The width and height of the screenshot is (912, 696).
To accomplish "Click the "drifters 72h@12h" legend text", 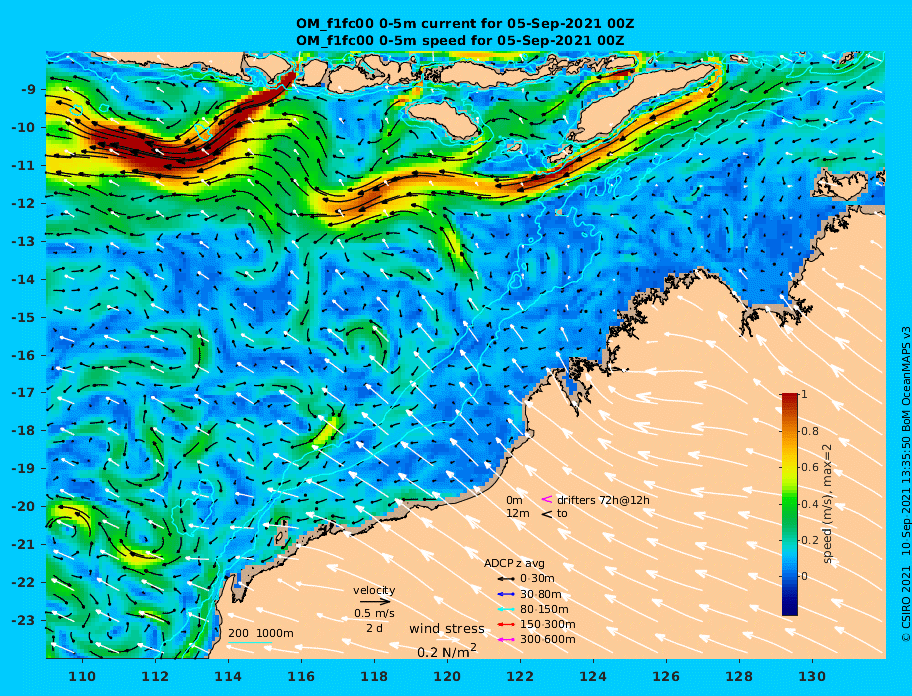I will 603,500.
